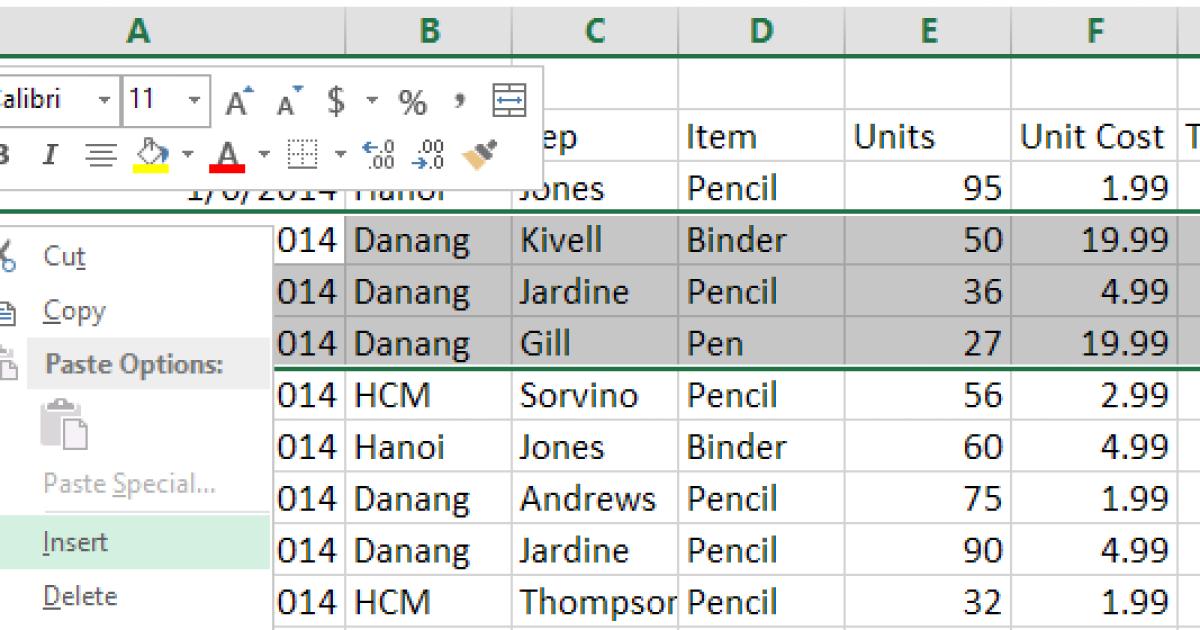Apply Percent Style formatting

[412, 101]
